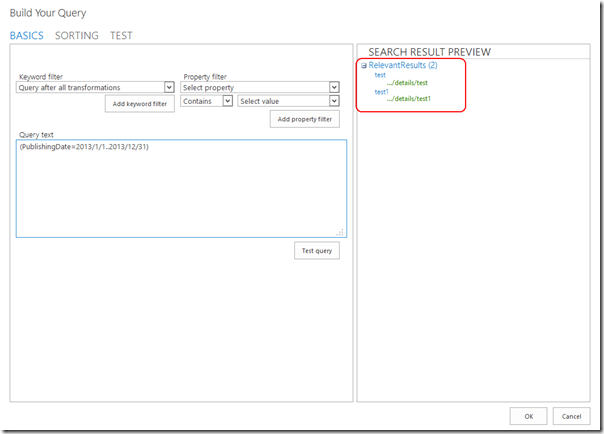This screenshot has height=434, width=604.
Task: Click the .../details/test URL
Action: tap(407, 83)
